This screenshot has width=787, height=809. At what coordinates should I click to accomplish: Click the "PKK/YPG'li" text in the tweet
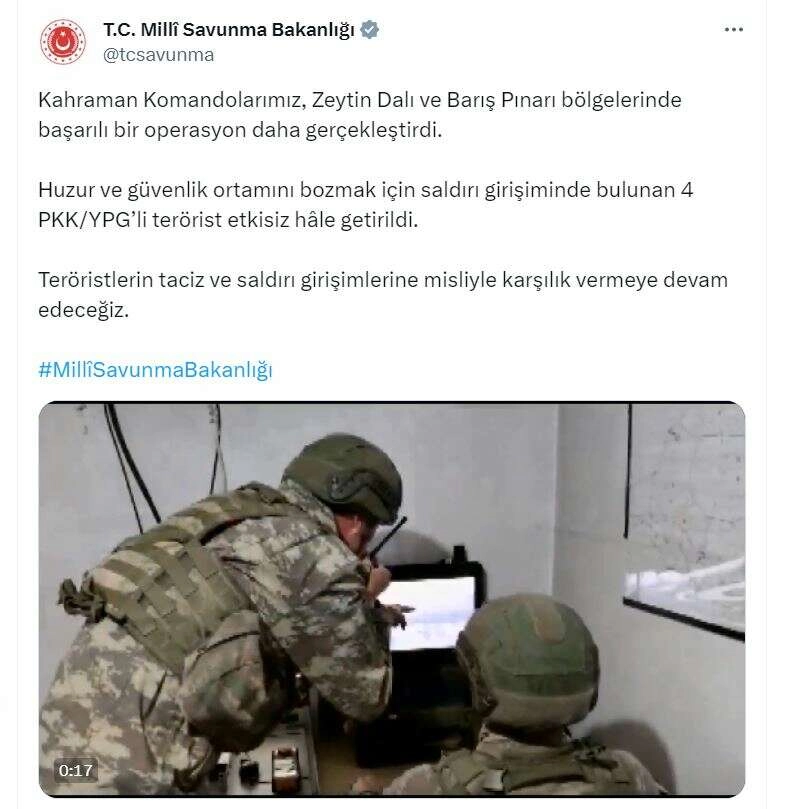(92, 220)
